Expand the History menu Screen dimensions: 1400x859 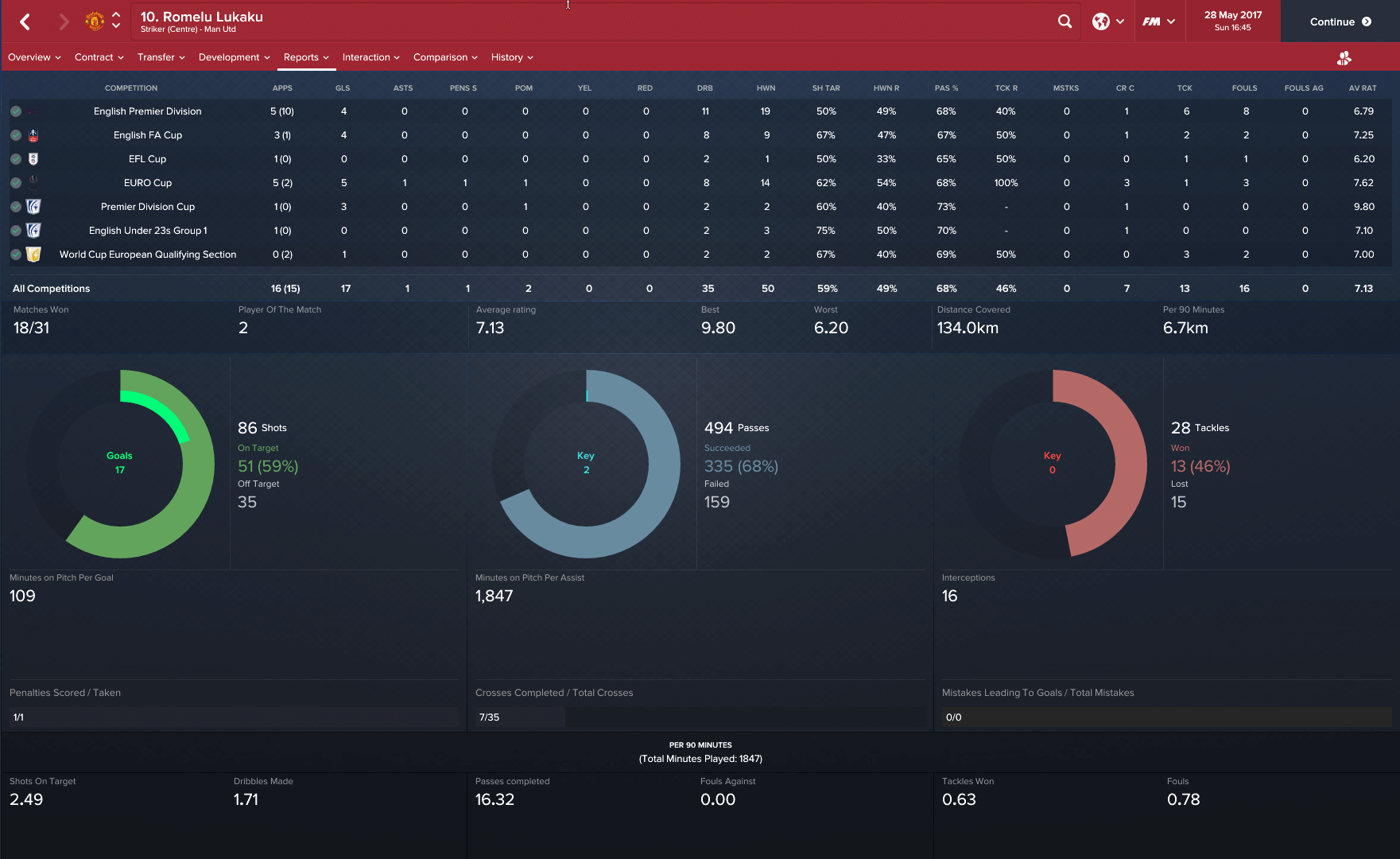point(512,57)
